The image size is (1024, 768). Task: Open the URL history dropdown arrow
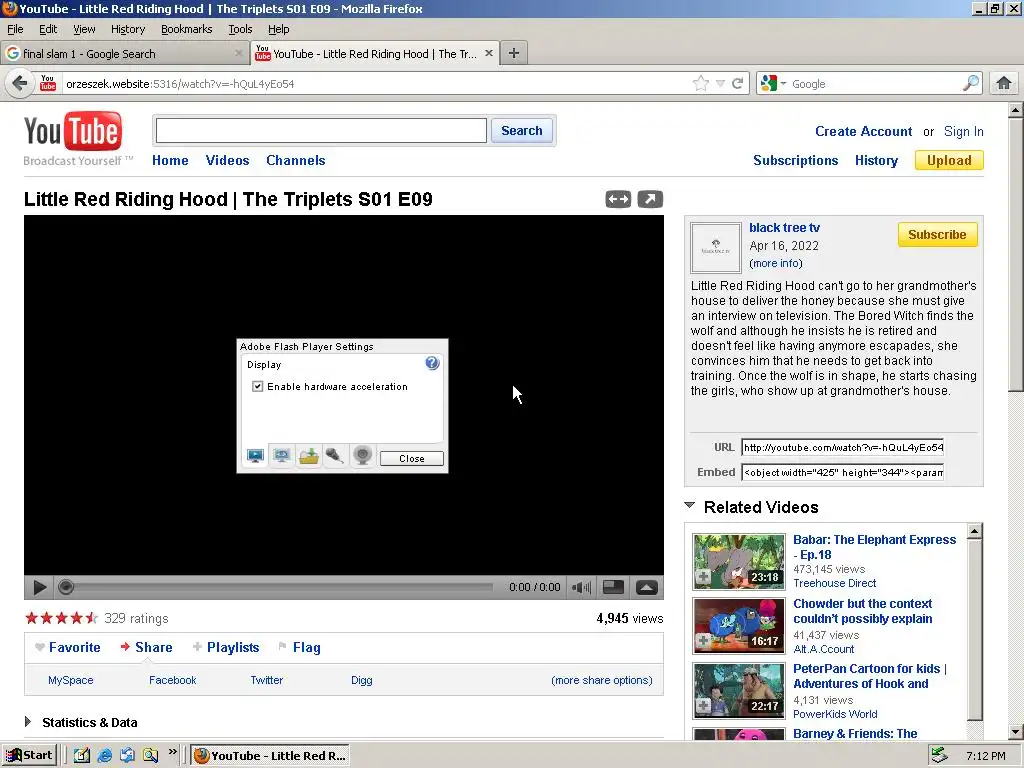pyautogui.click(x=720, y=84)
